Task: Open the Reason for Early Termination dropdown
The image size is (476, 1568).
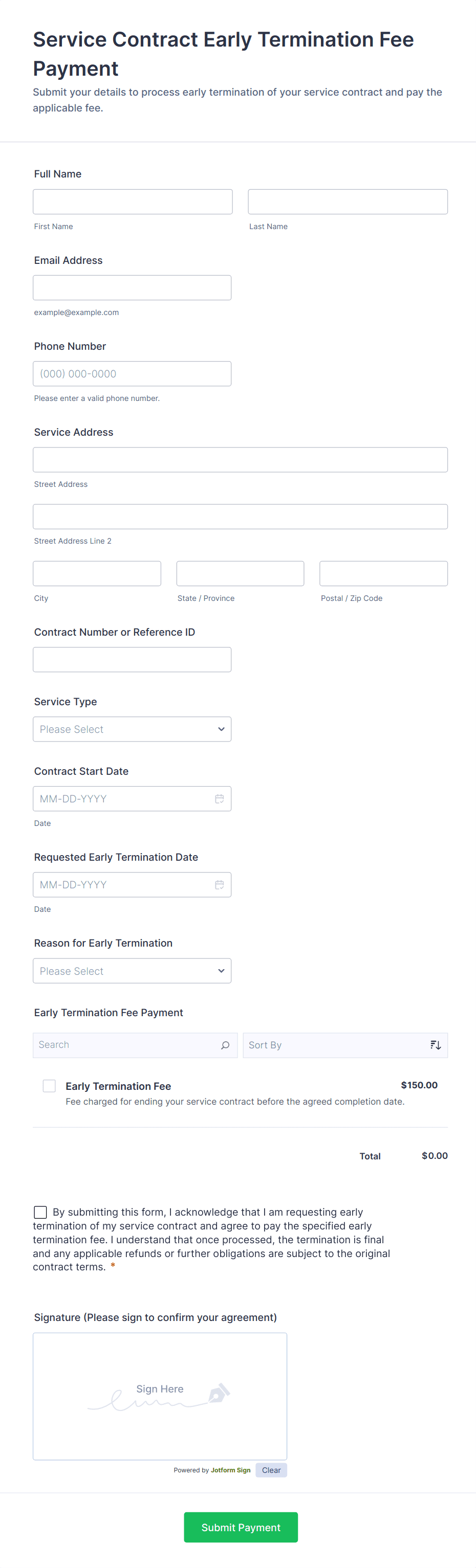Action: [132, 971]
